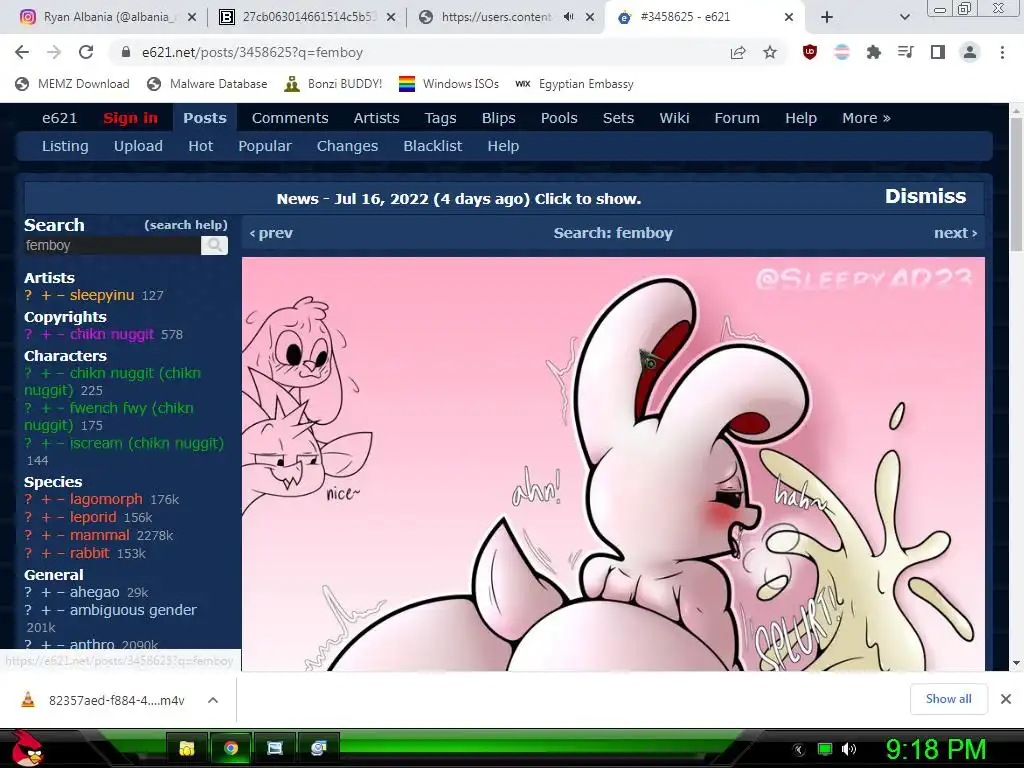Screen dimensions: 1024x768
Task: Click the browser forward arrow
Action: (x=54, y=52)
